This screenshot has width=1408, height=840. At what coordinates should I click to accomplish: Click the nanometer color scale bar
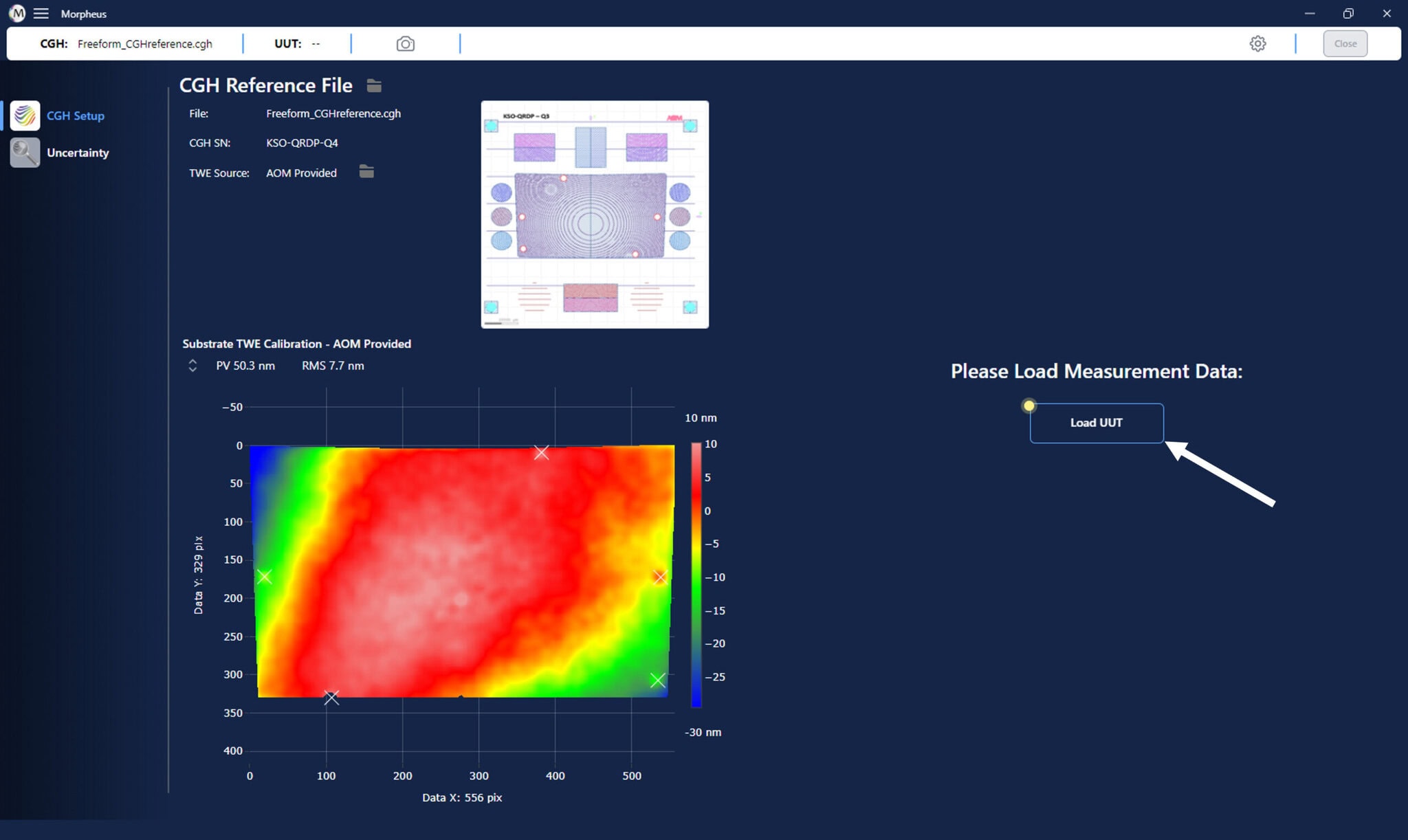pyautogui.click(x=696, y=574)
